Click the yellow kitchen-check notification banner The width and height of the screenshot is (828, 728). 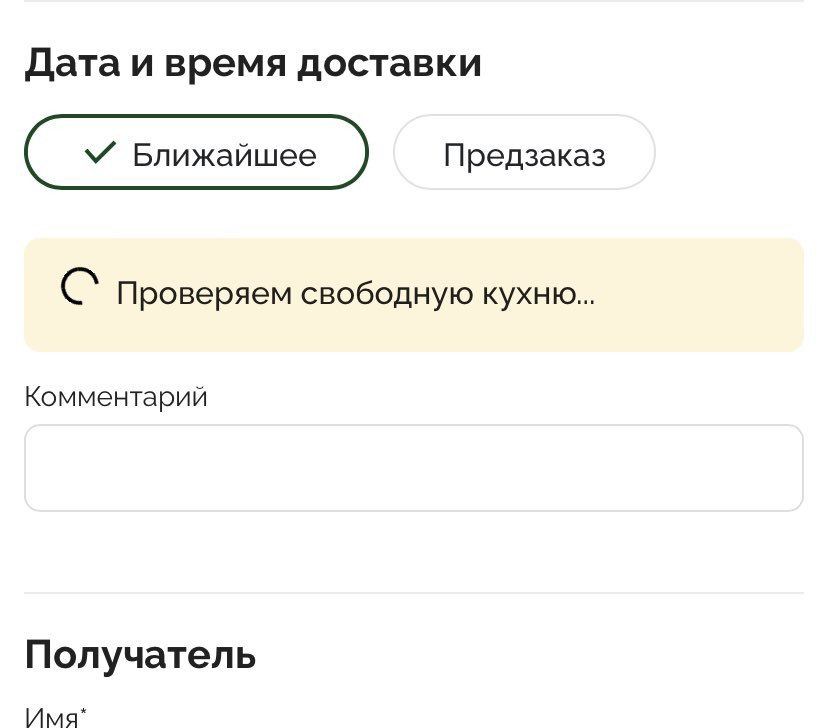[414, 295]
